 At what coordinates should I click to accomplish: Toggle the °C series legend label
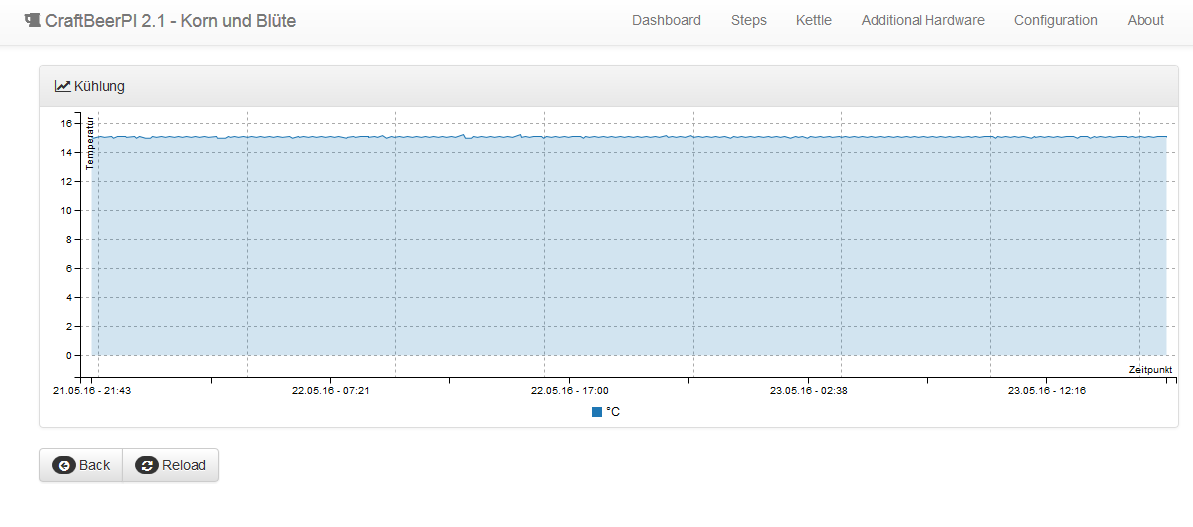[613, 412]
